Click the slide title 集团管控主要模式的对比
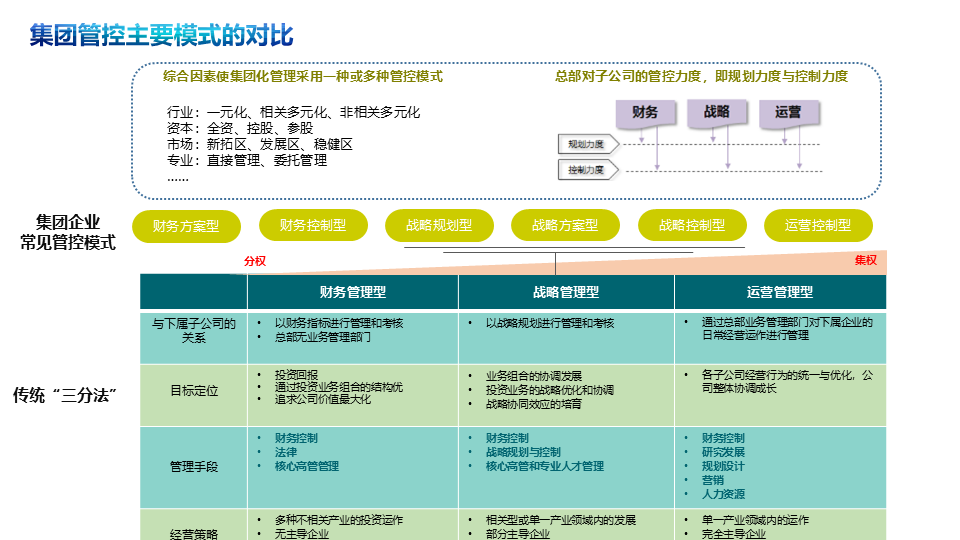Image resolution: width=960 pixels, height=540 pixels. pyautogui.click(x=162, y=35)
